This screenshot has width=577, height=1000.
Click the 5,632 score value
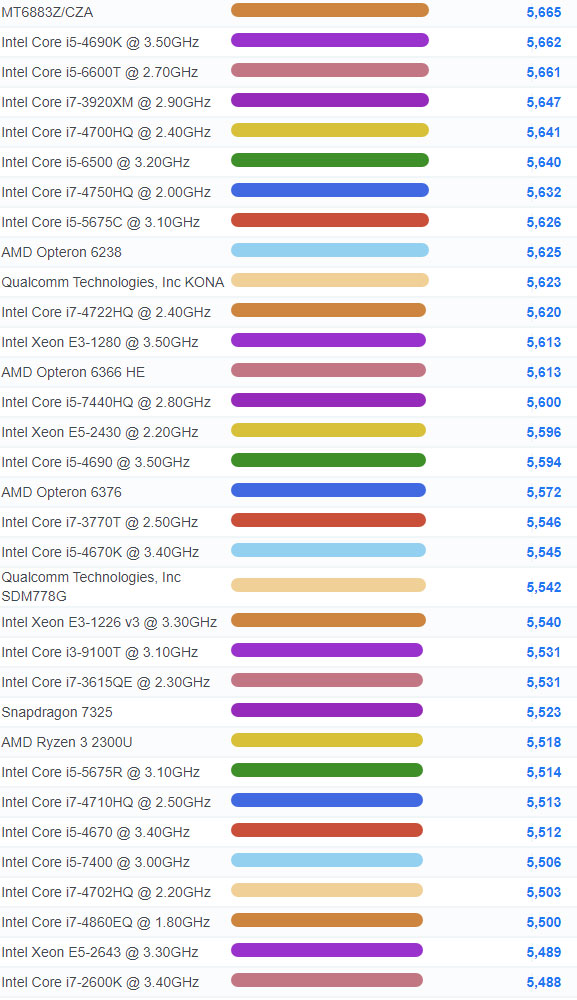(544, 192)
